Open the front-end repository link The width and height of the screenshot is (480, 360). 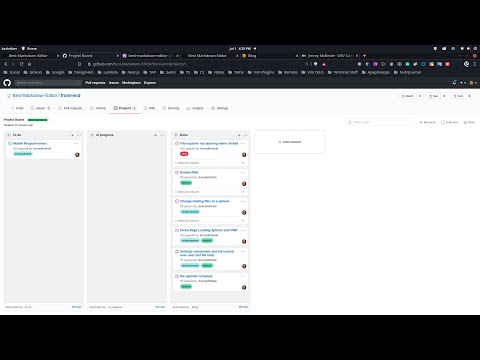(x=70, y=95)
